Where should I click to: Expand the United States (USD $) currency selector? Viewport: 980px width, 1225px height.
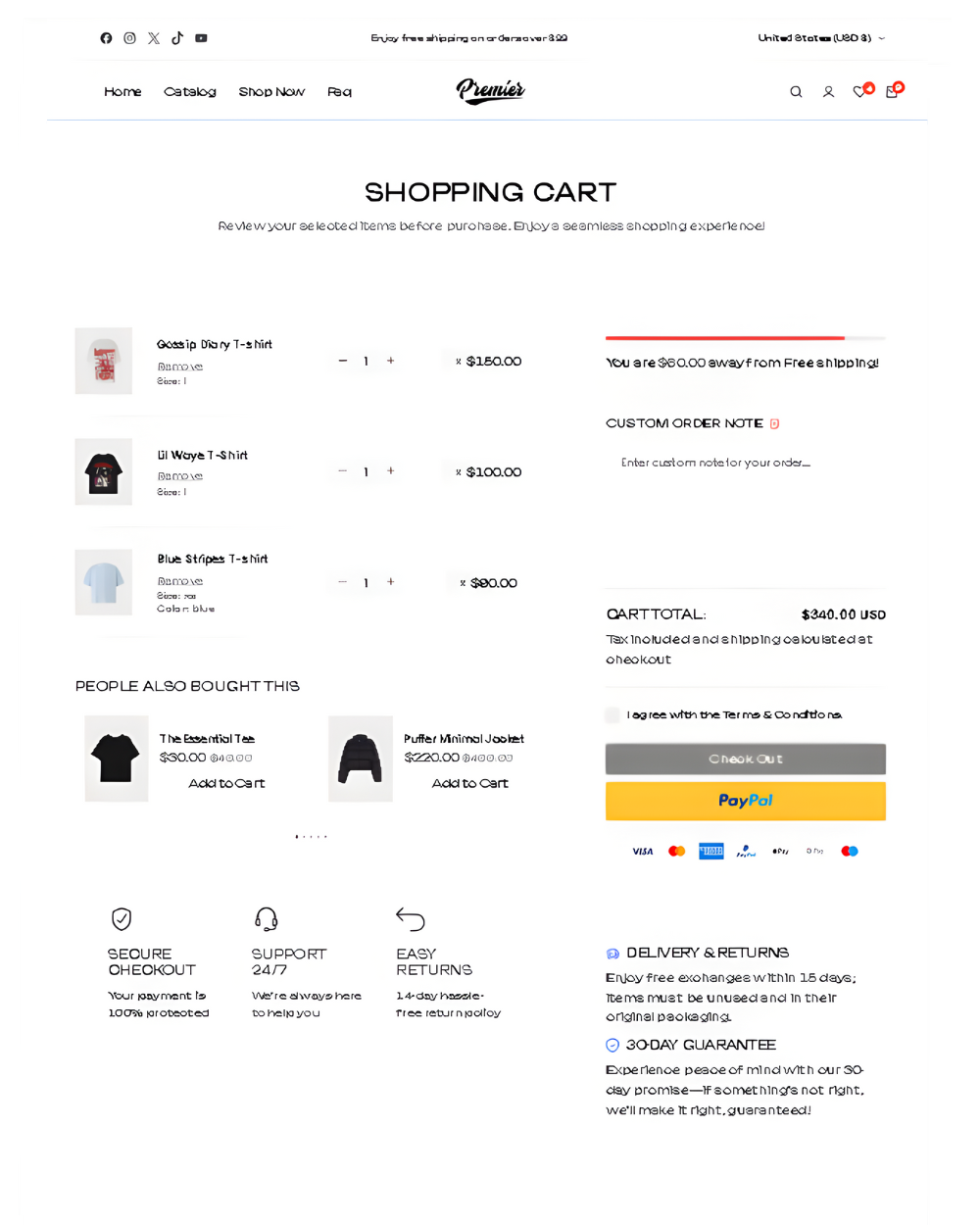820,38
